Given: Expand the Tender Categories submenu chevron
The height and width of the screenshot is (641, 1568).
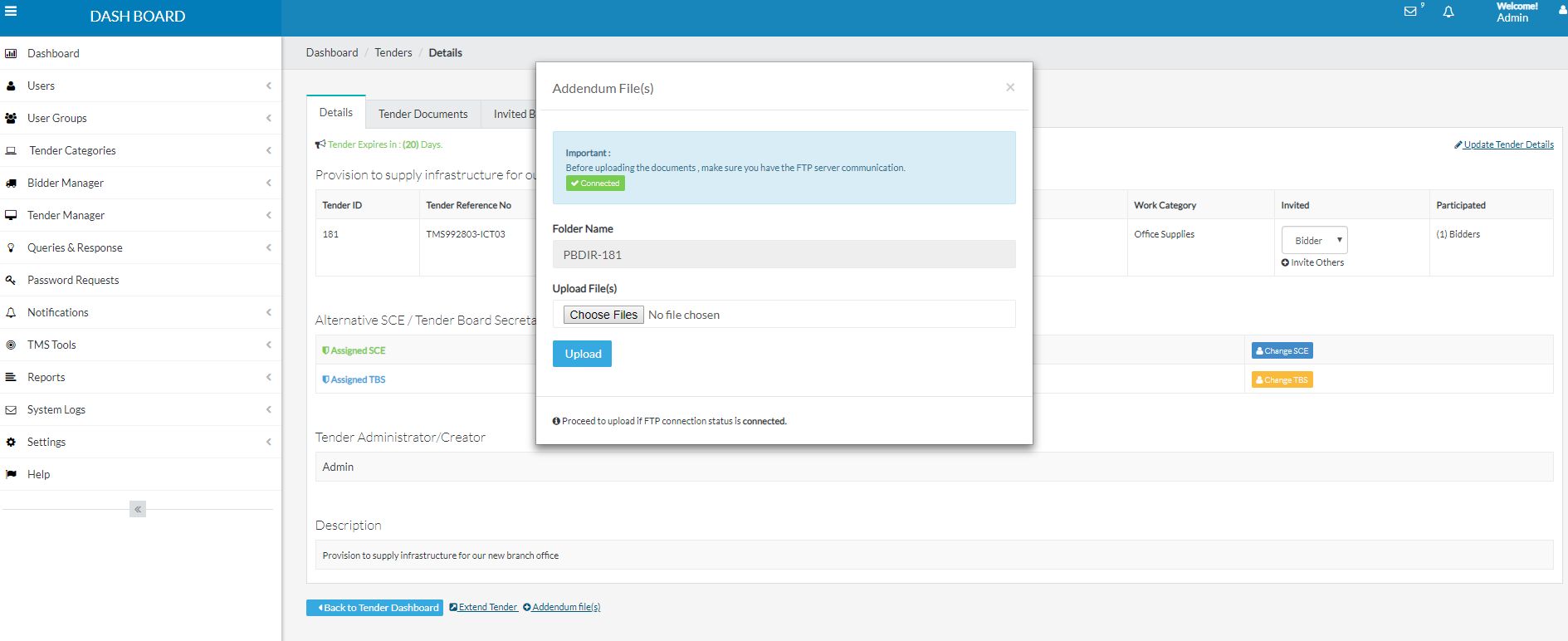Looking at the screenshot, I should pos(269,150).
